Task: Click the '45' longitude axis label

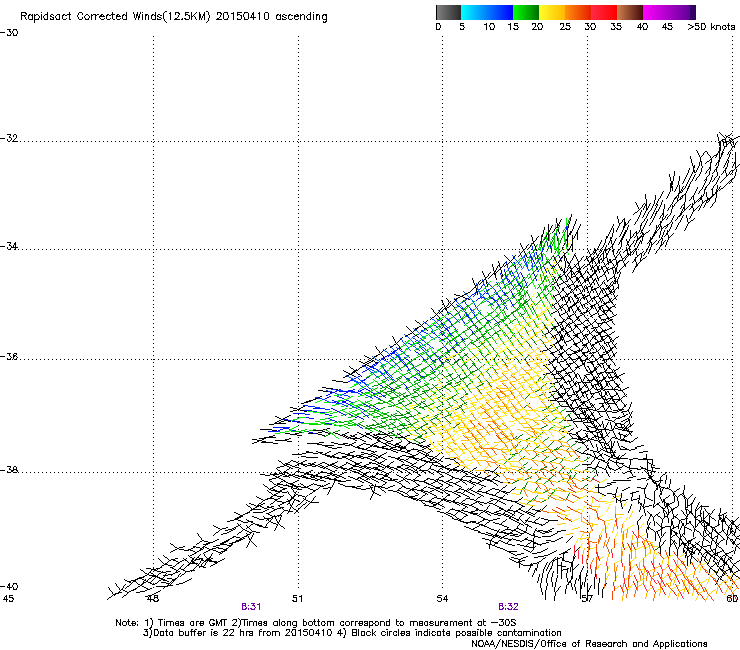Action: (8, 599)
